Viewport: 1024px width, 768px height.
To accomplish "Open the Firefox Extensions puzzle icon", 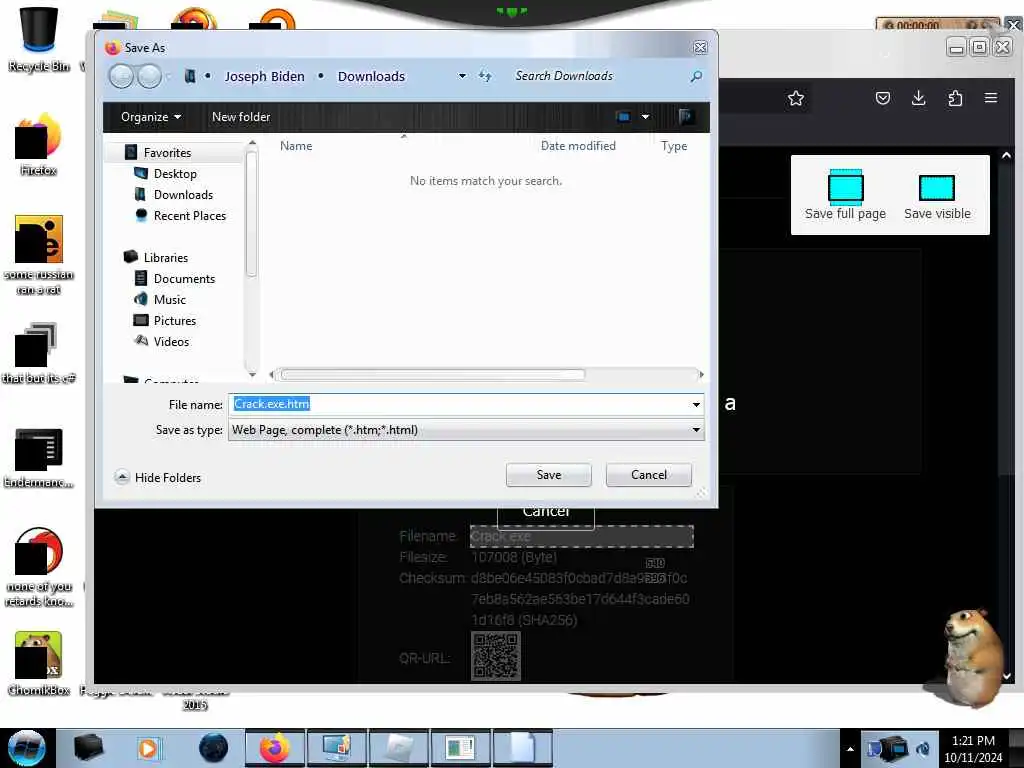I will click(955, 99).
